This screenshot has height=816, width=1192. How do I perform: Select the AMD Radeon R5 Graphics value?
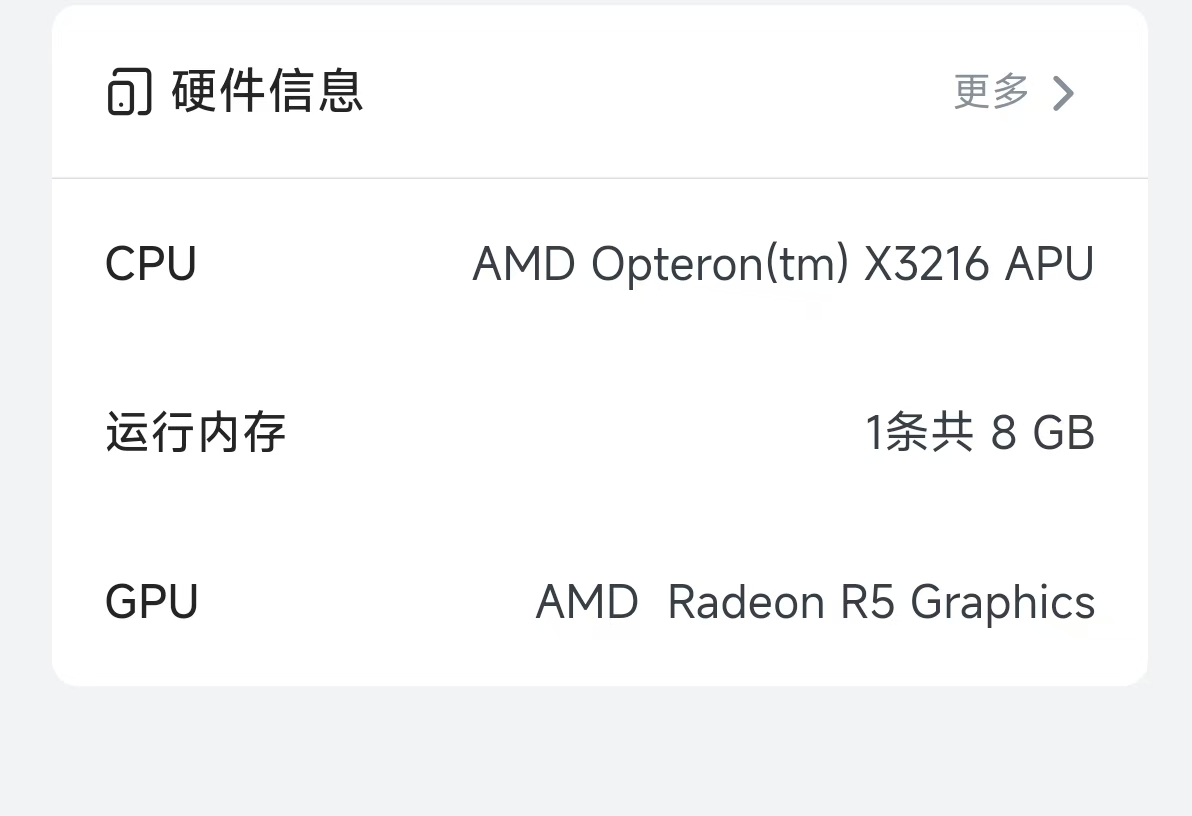[x=815, y=602]
